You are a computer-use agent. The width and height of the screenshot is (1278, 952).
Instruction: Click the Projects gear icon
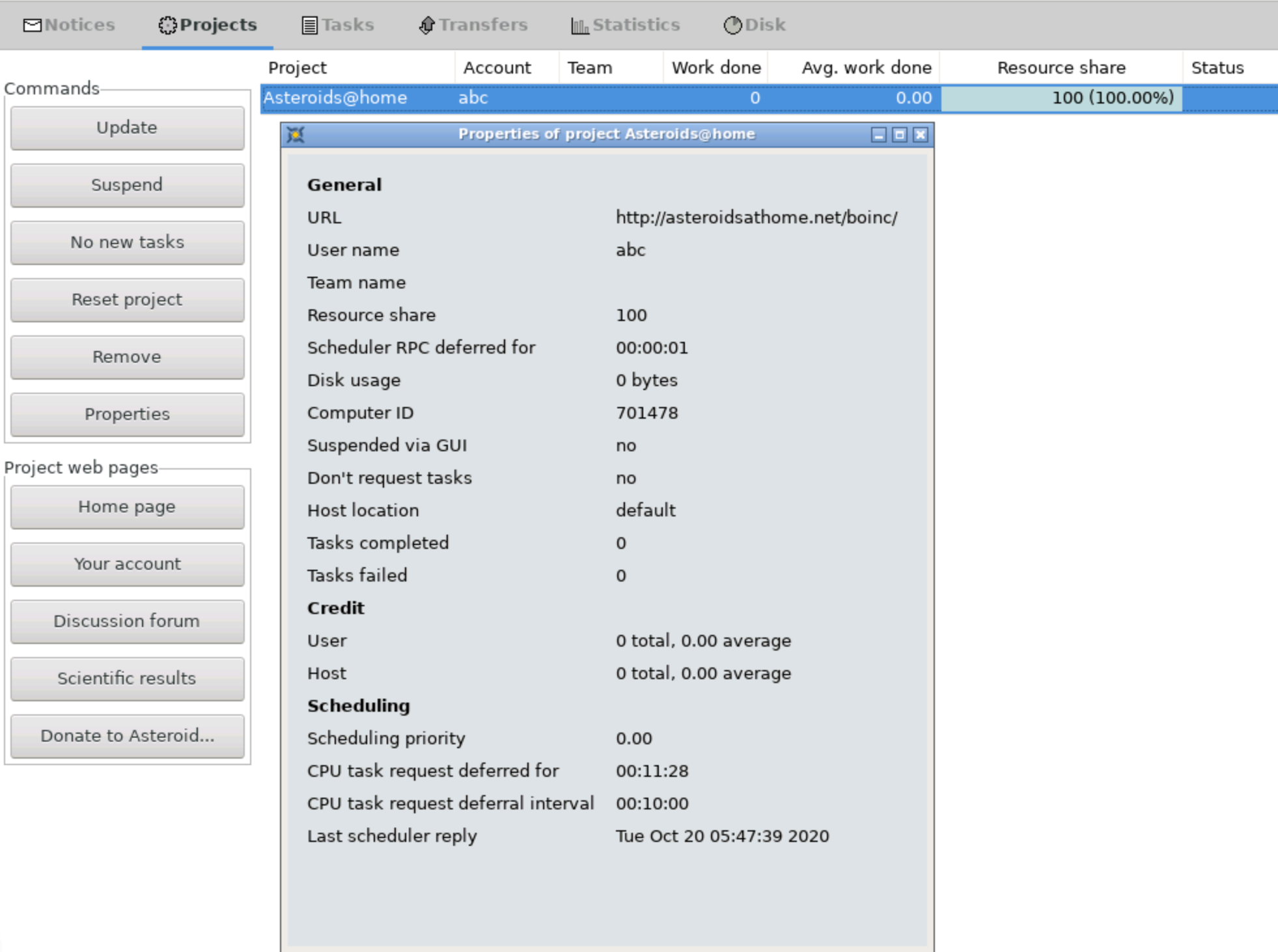pos(167,25)
